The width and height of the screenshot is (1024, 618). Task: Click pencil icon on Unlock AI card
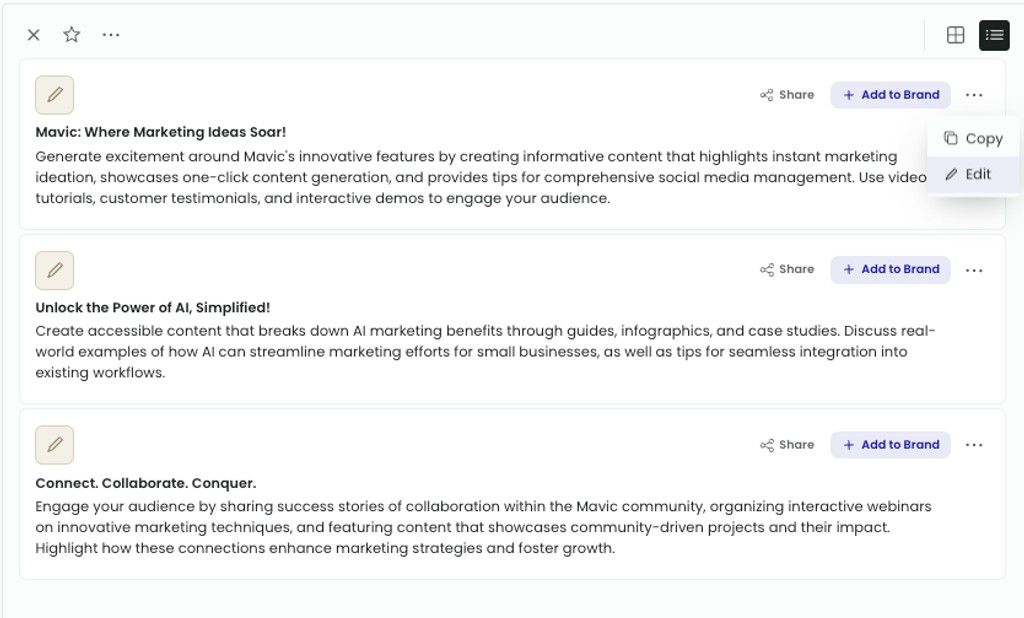point(55,270)
